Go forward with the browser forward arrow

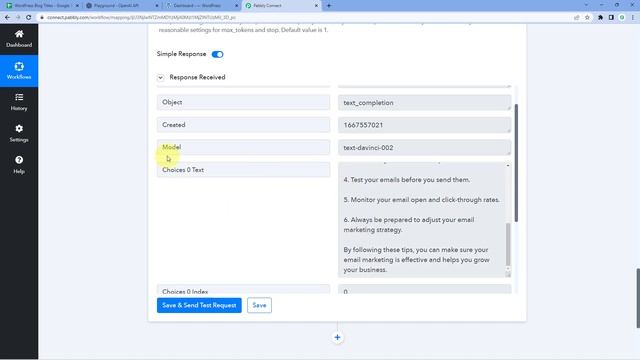pos(18,18)
